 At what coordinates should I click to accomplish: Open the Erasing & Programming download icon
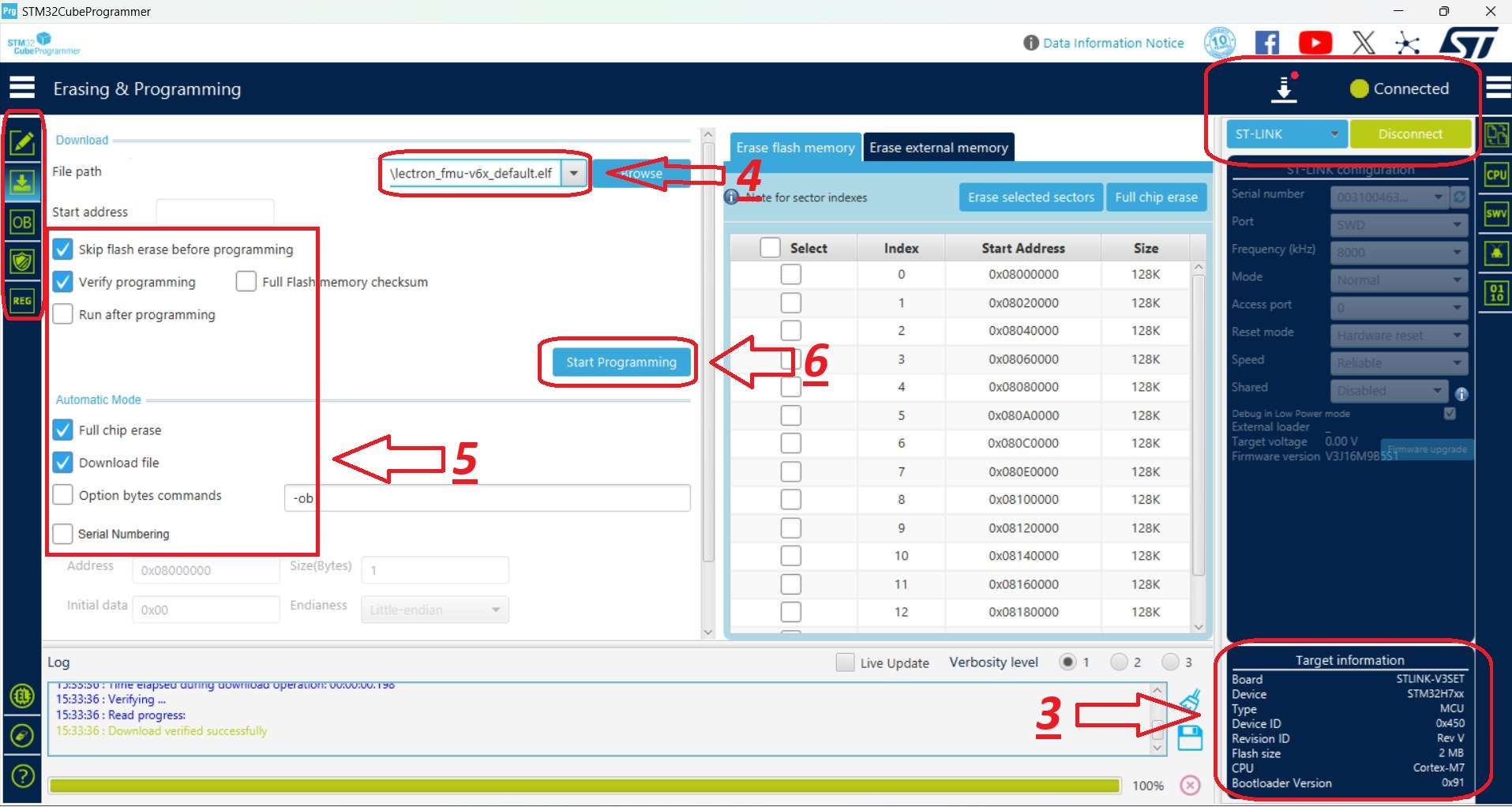point(22,182)
